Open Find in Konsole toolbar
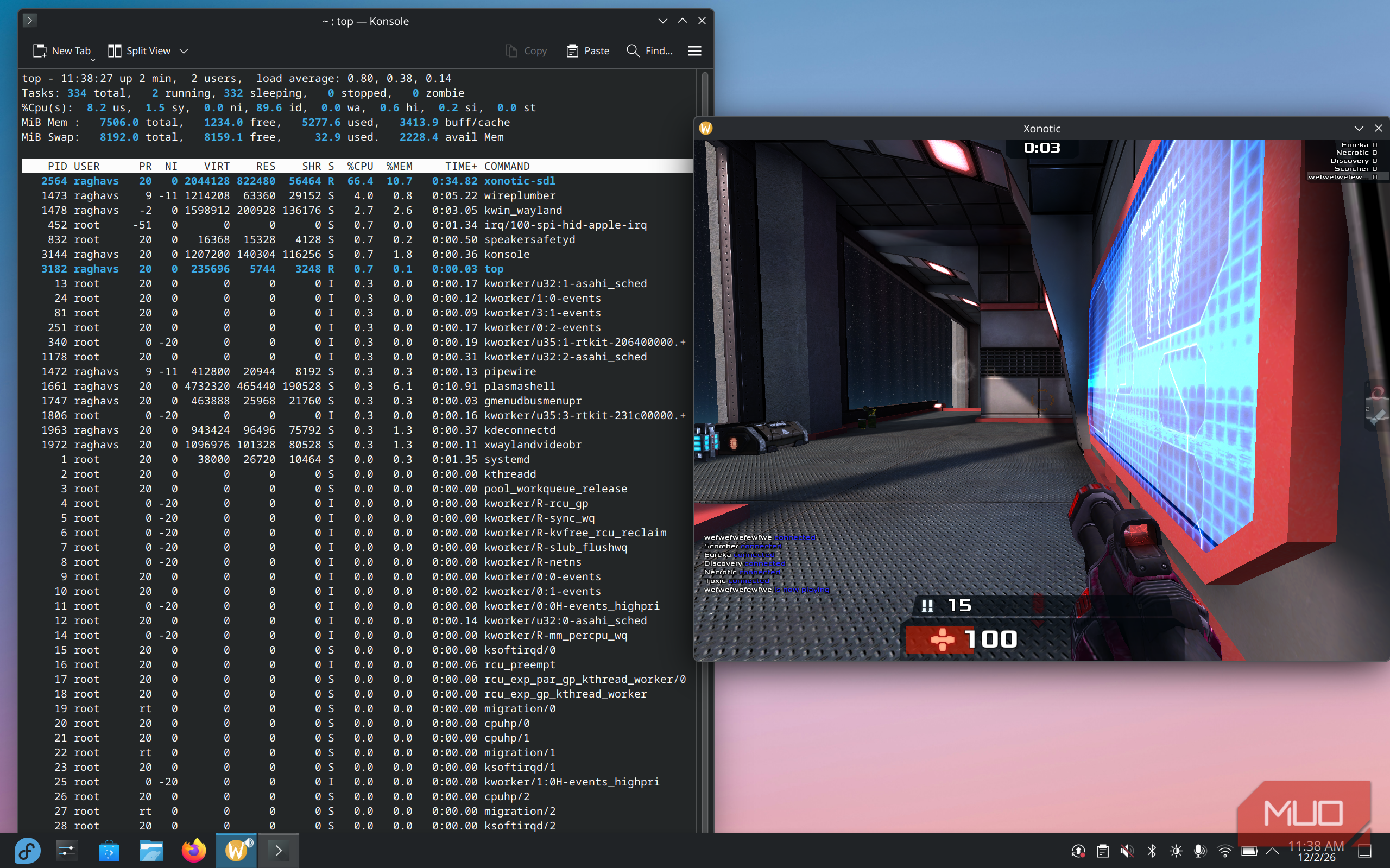Screen dimensions: 1390x868 point(649,50)
